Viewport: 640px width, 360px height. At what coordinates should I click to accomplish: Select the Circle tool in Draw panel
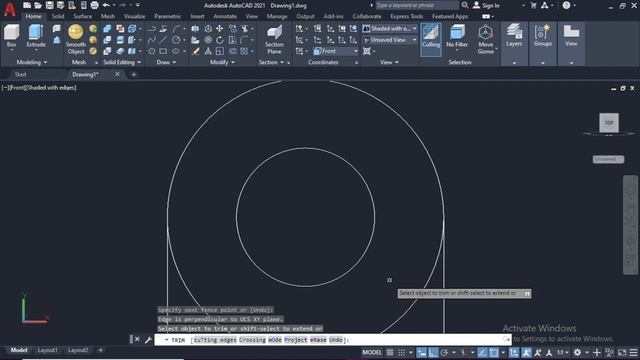pyautogui.click(x=176, y=40)
